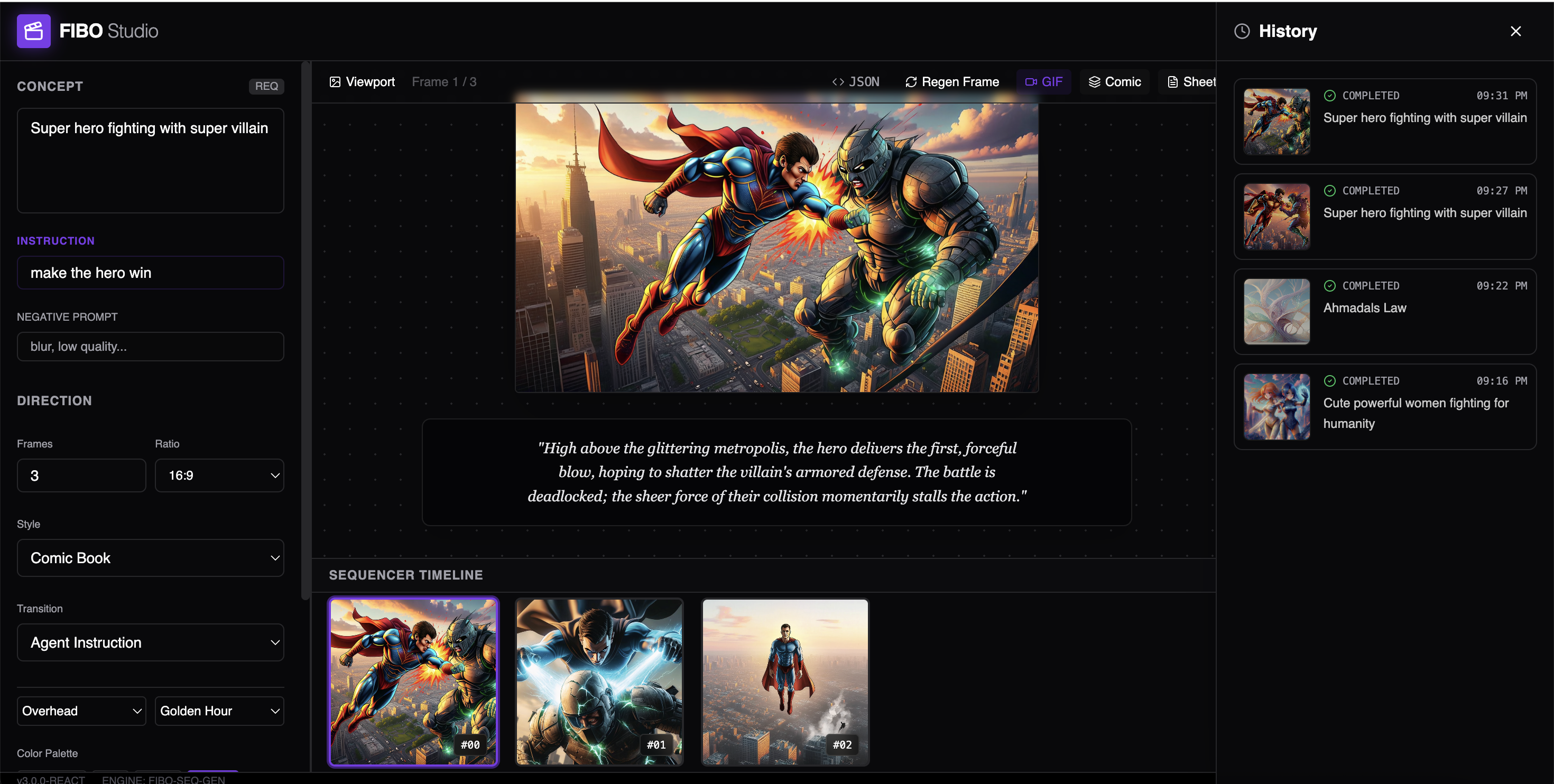
Task: Click the Frames number field
Action: [81, 475]
